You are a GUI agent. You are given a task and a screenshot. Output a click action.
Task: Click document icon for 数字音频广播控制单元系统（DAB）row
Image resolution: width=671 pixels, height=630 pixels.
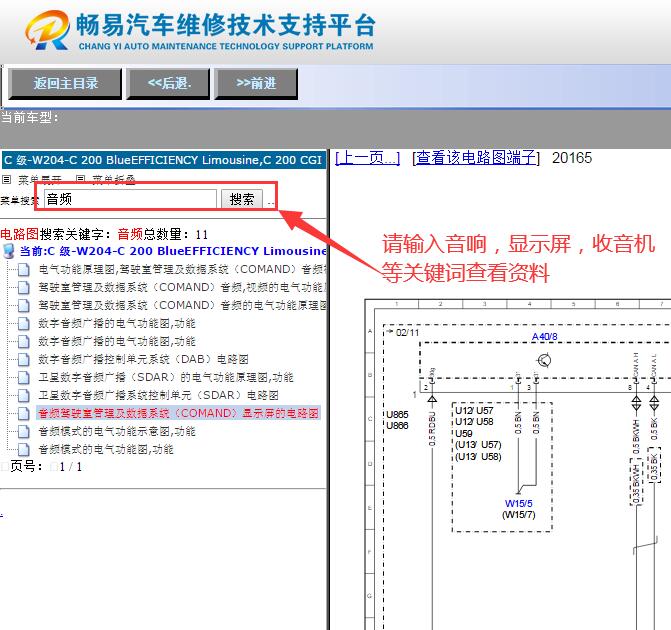click(24, 360)
